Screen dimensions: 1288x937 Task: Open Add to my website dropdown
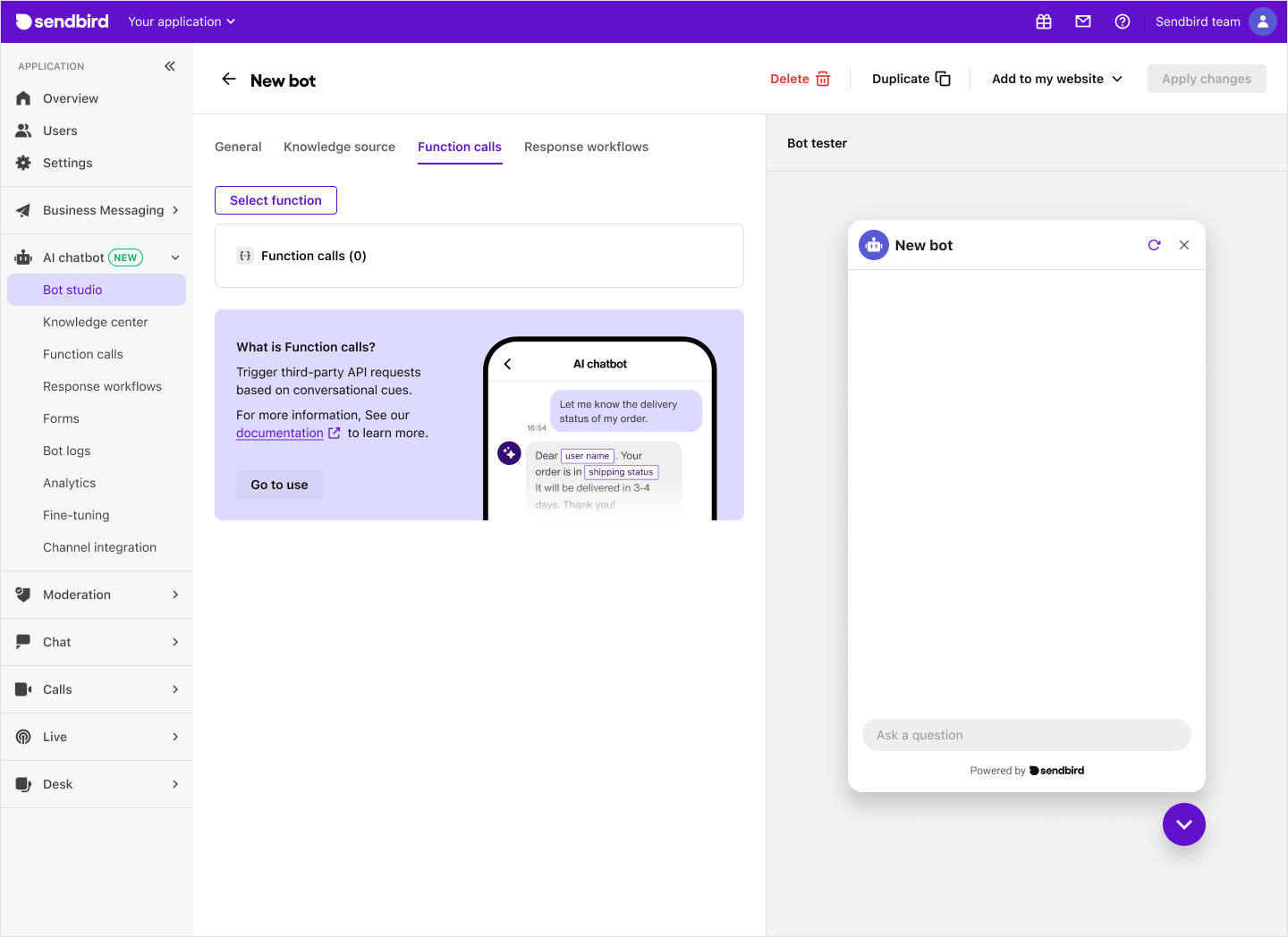pyautogui.click(x=1057, y=79)
